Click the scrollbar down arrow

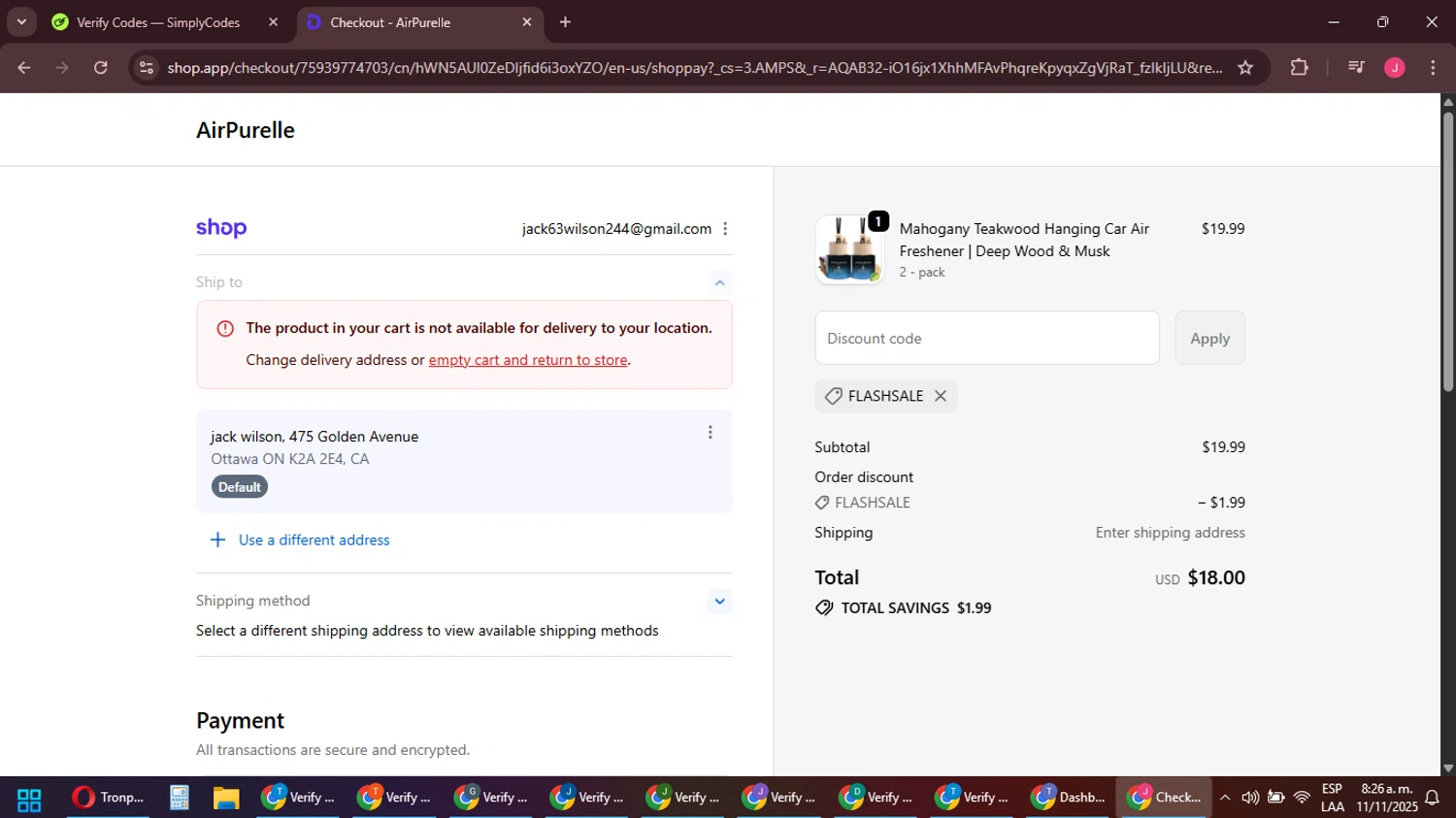click(x=1447, y=768)
